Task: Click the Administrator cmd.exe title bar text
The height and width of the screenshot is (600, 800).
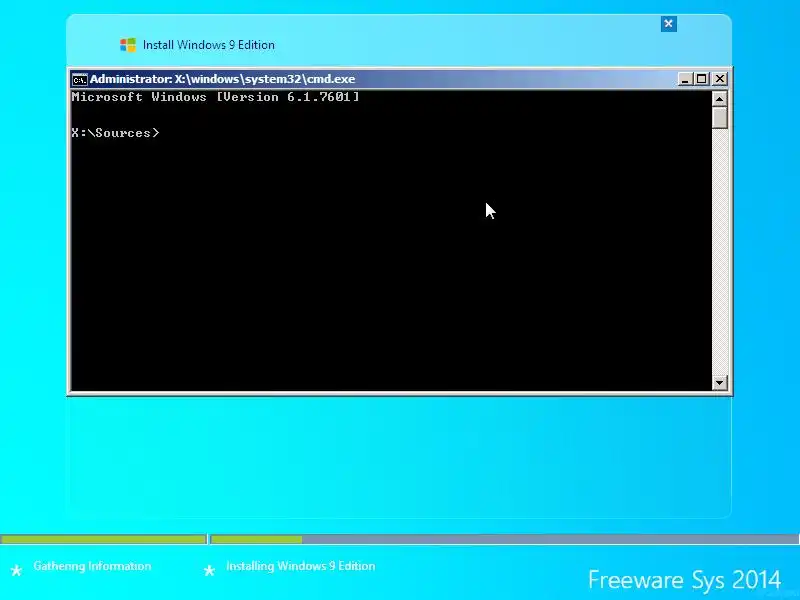Action: 222,79
